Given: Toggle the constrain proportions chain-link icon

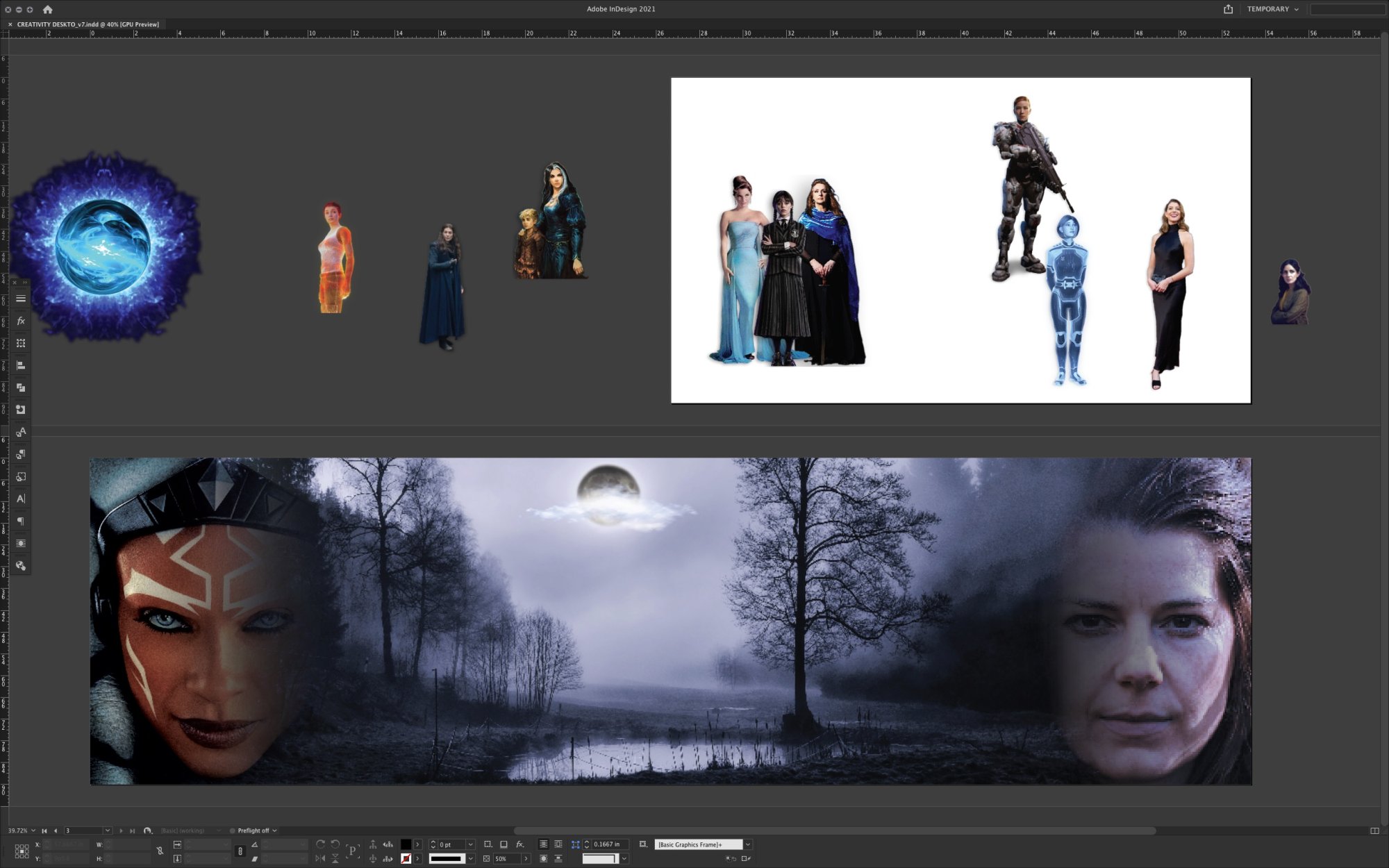Looking at the screenshot, I should point(240,851).
